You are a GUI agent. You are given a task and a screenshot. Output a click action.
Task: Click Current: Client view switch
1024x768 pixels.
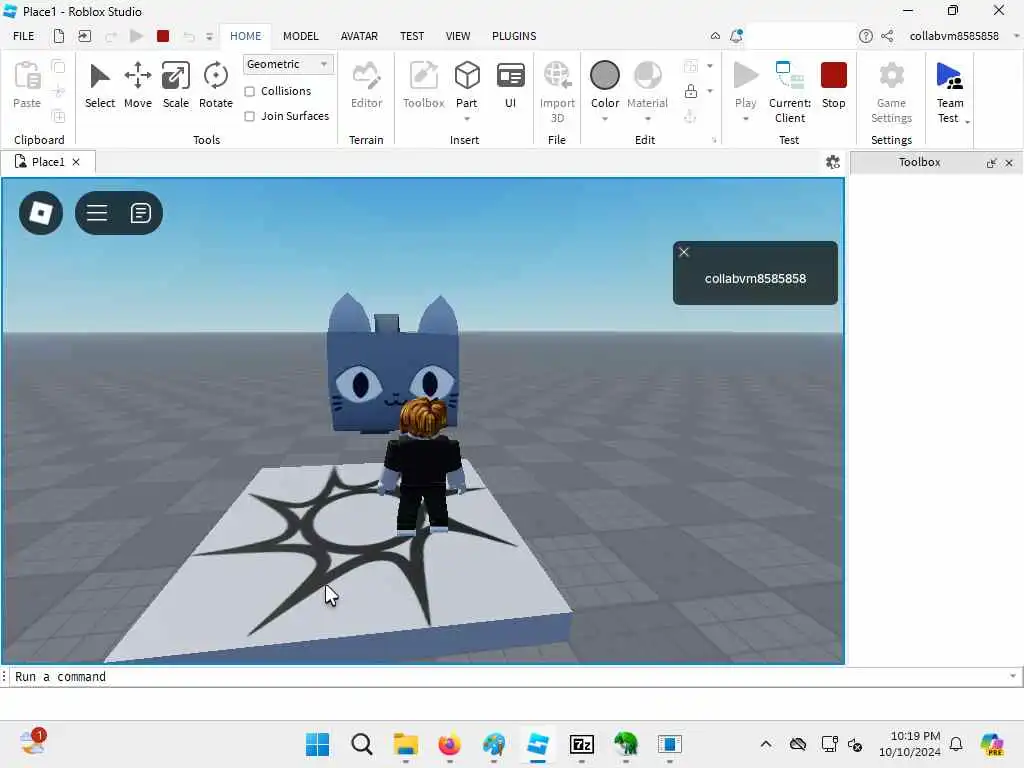coord(790,91)
